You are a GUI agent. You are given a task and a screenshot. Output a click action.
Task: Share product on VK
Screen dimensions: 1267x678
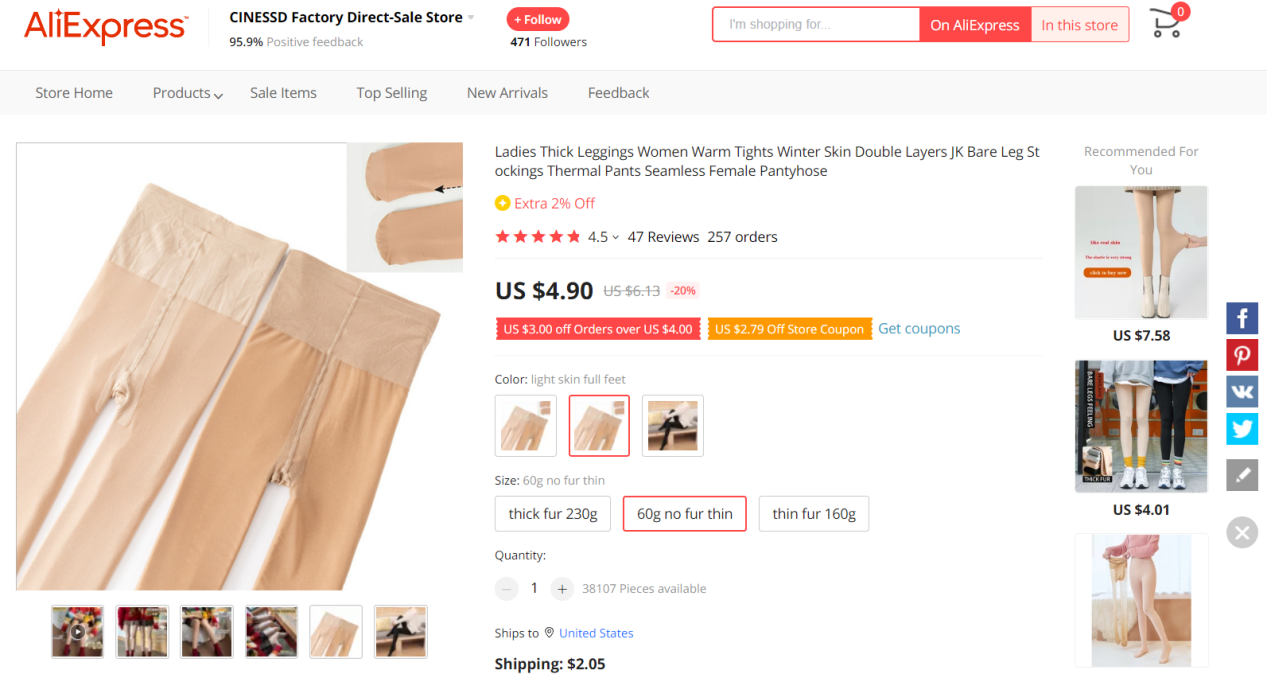tap(1242, 391)
